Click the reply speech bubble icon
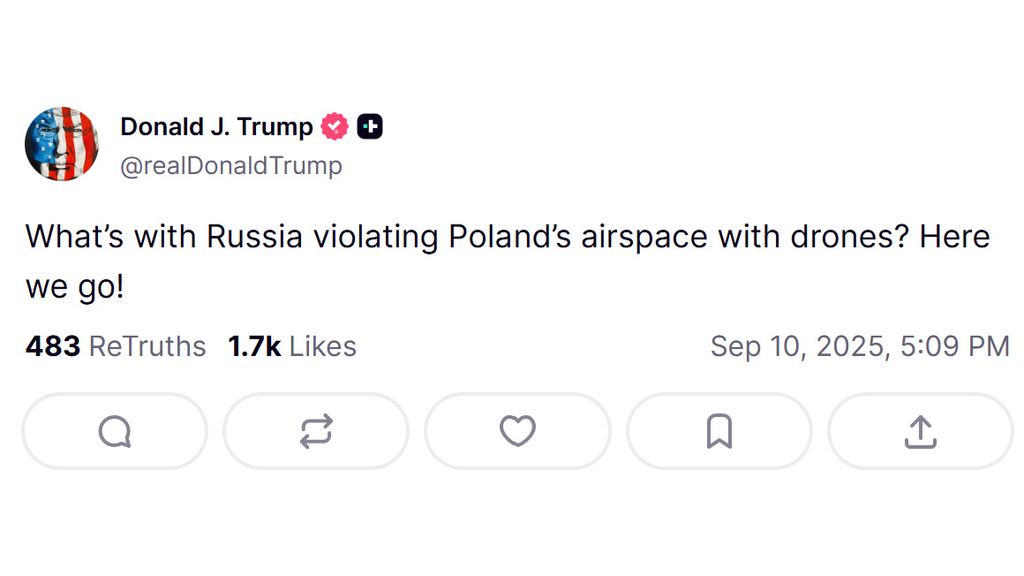 coord(114,431)
